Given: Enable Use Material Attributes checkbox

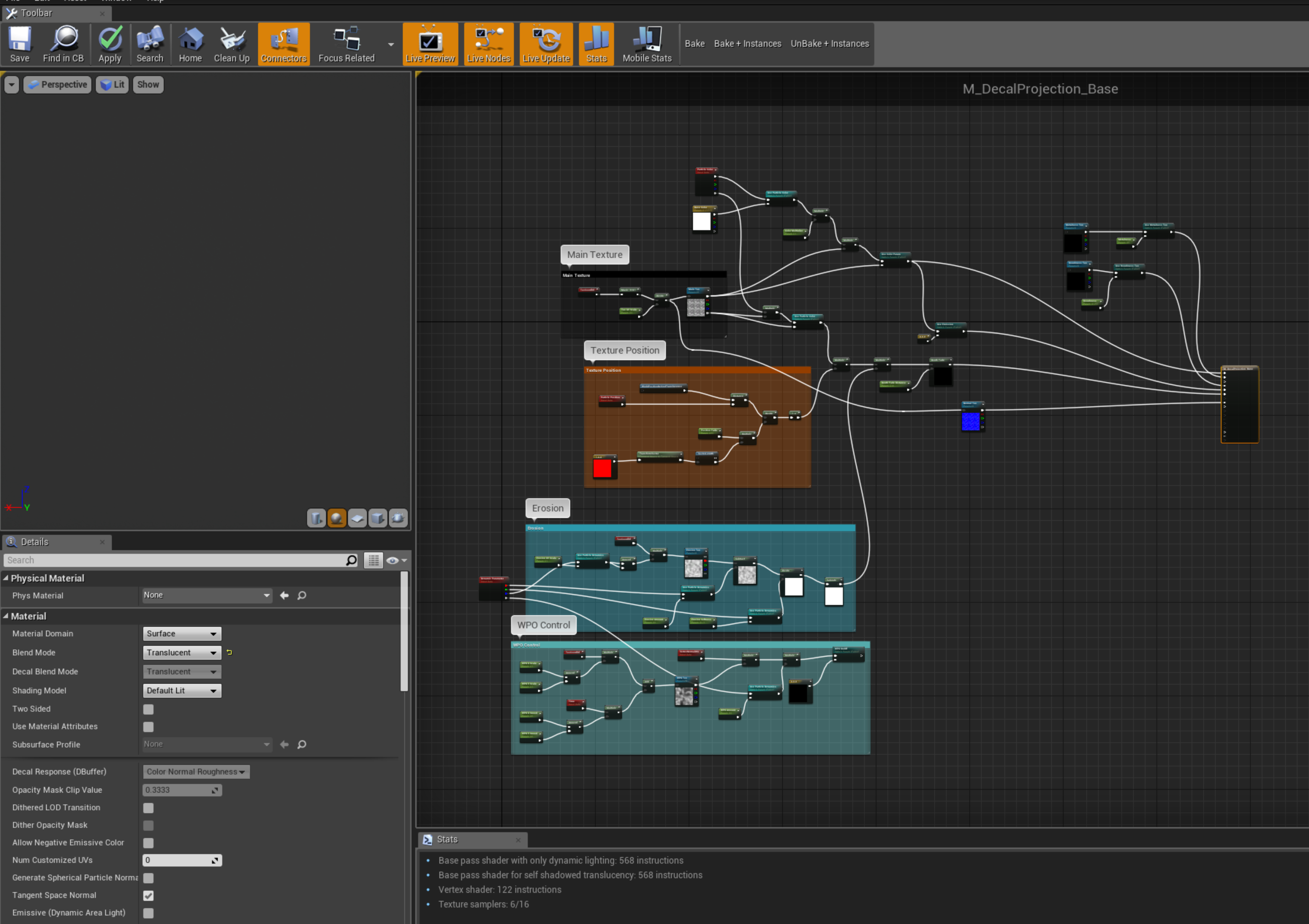Looking at the screenshot, I should pos(148,727).
